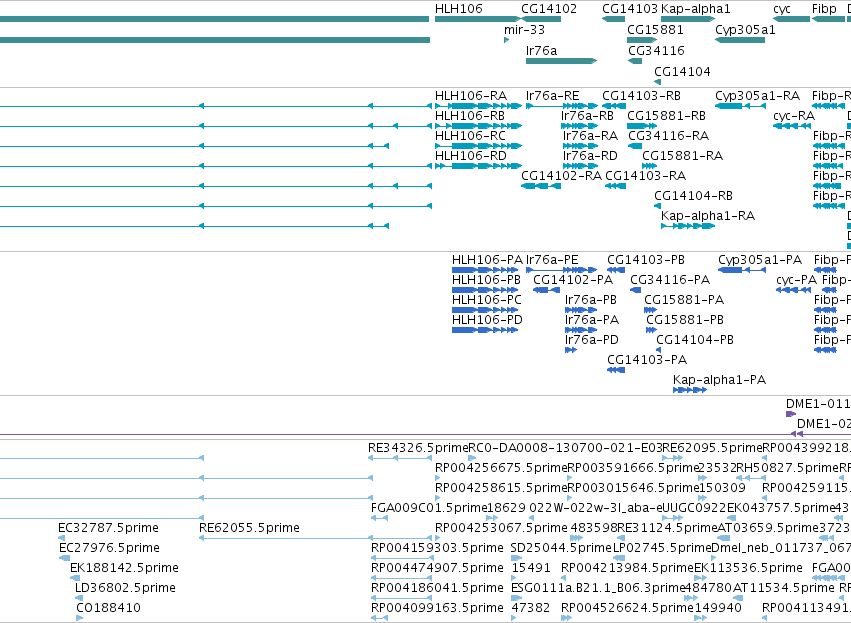Select transcript label Cyp305a1-RA
851x623 pixels.
[758, 96]
